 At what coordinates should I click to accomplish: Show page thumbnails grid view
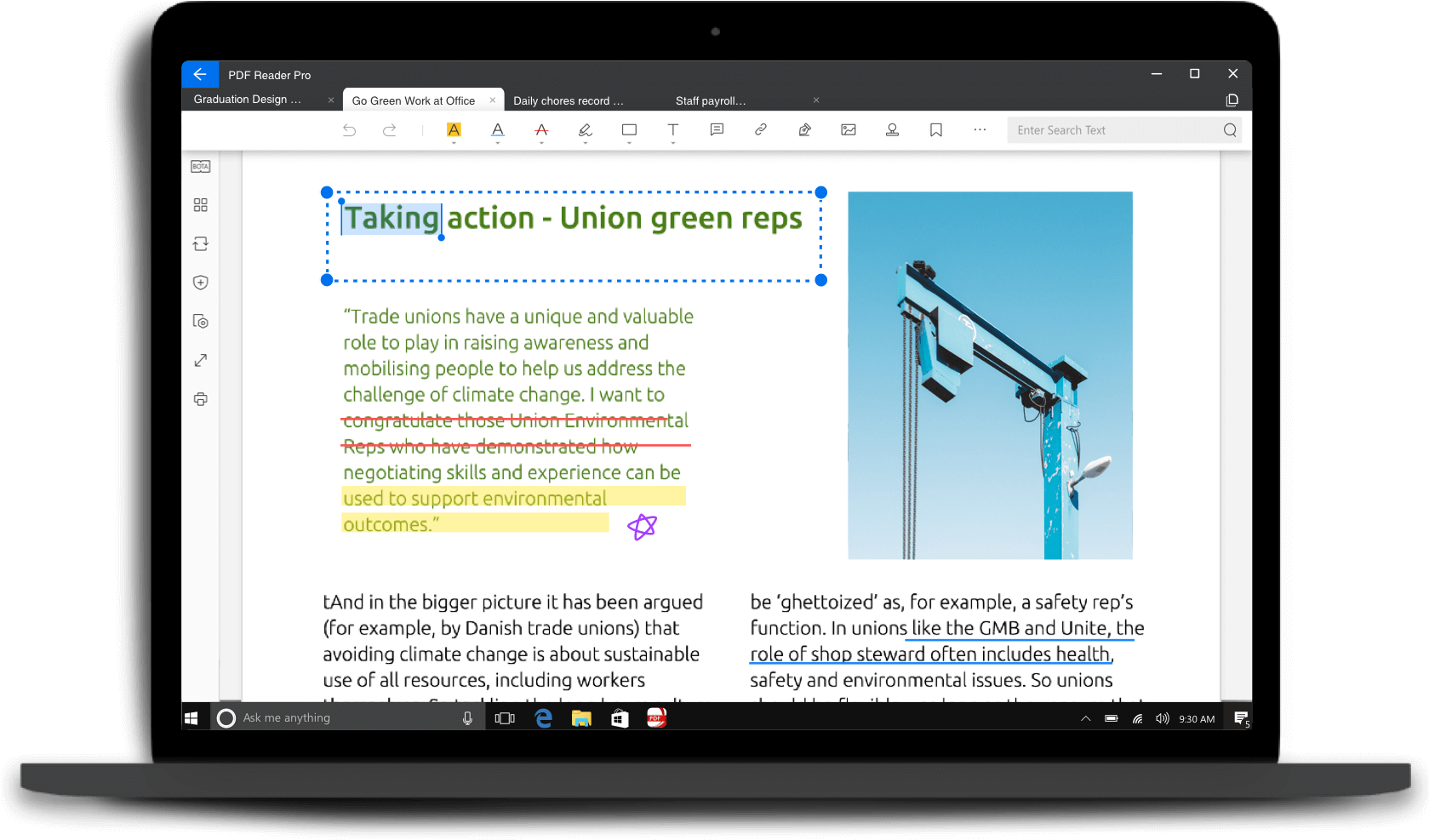click(201, 205)
